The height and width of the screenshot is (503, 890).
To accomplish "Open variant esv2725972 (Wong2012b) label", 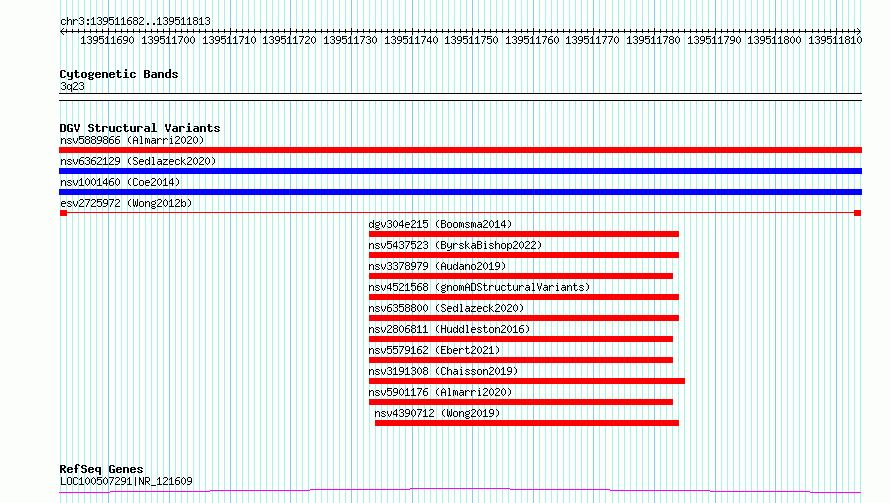I will 126,203.
